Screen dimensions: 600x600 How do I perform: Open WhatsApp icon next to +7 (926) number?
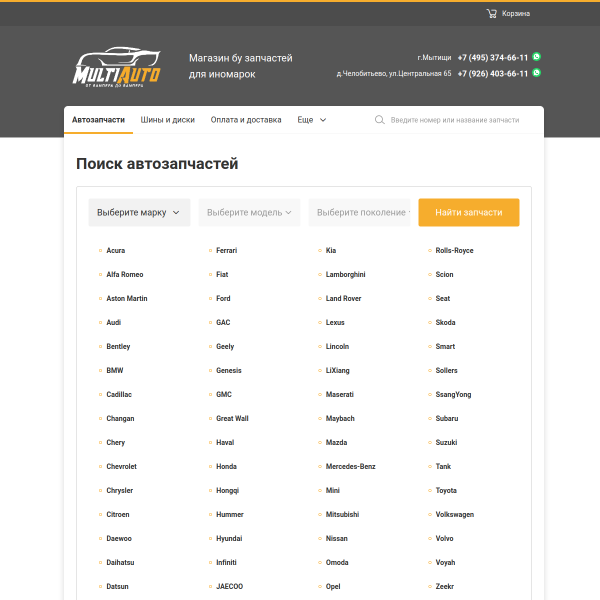coord(536,73)
